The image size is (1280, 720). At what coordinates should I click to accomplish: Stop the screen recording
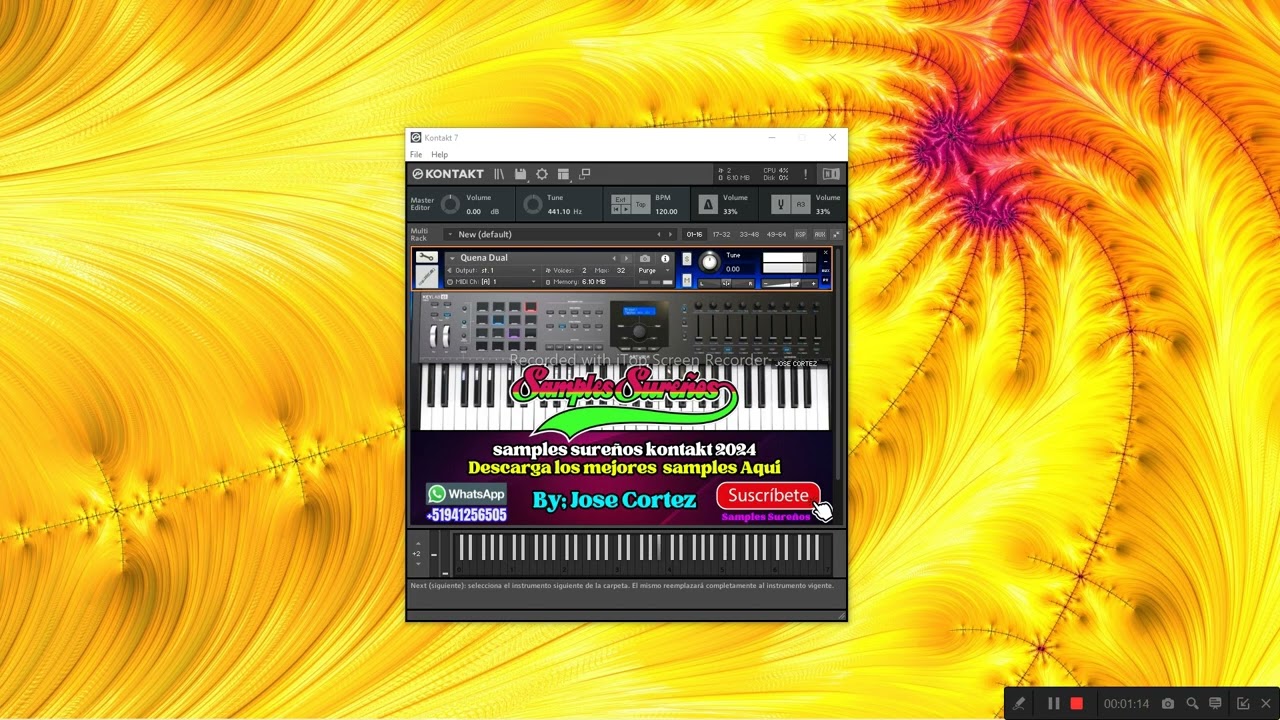[x=1076, y=704]
